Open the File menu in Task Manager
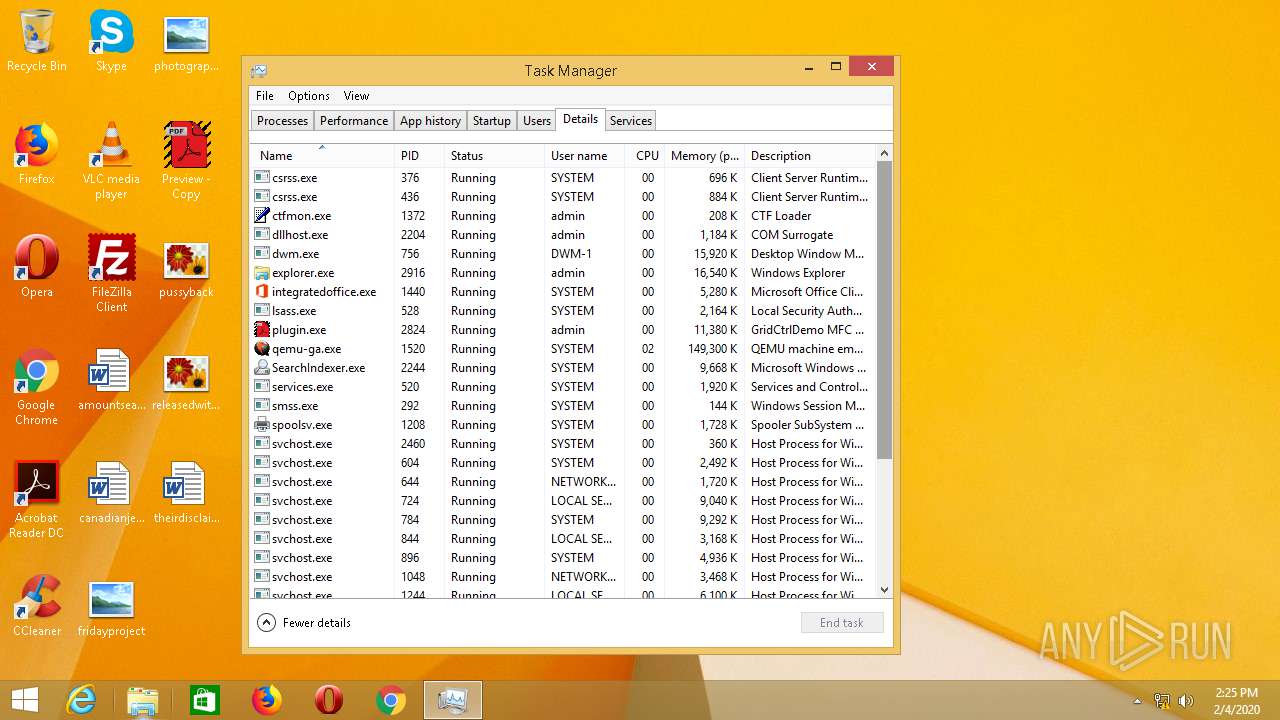 265,96
